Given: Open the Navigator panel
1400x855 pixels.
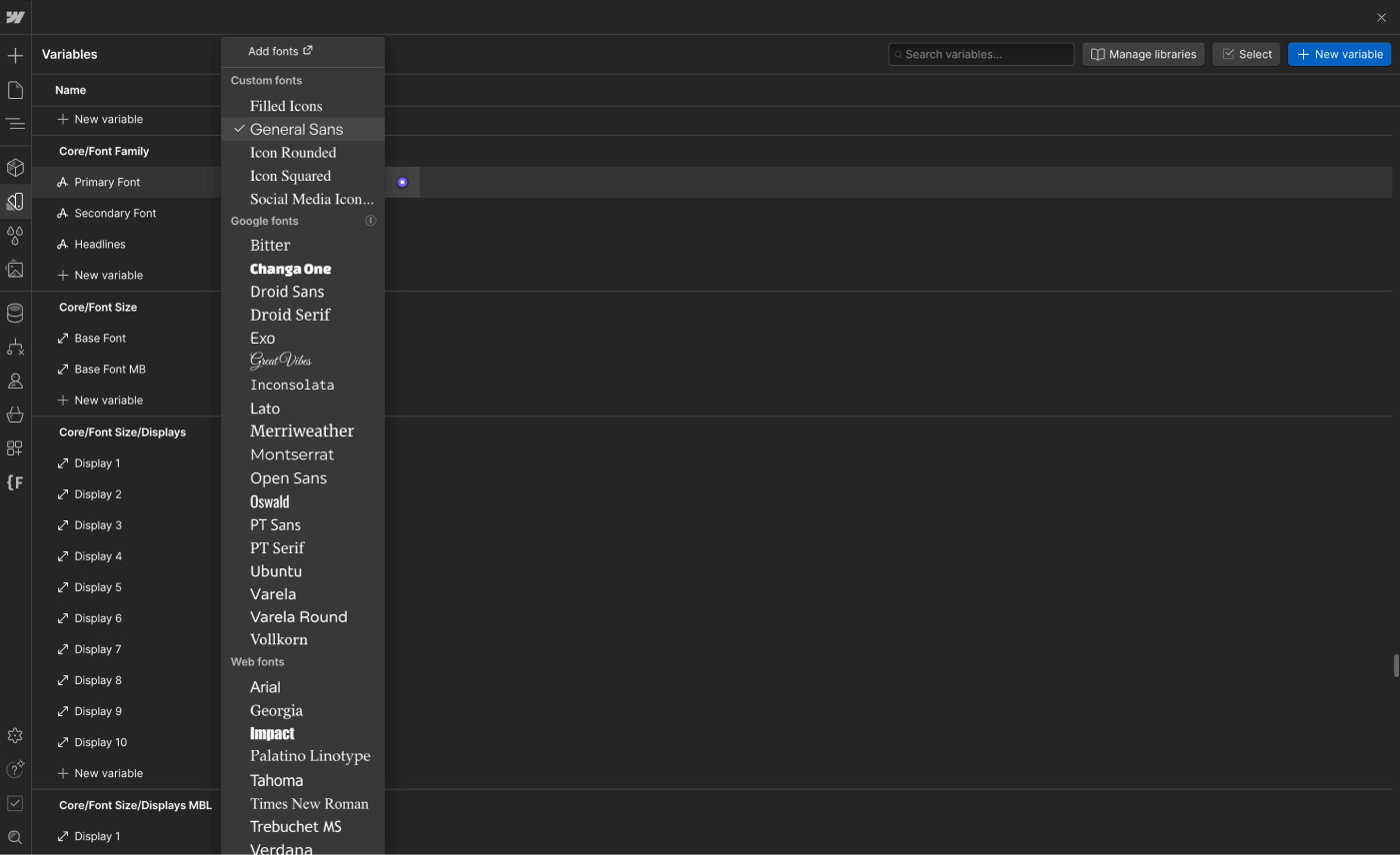Looking at the screenshot, I should (15, 123).
